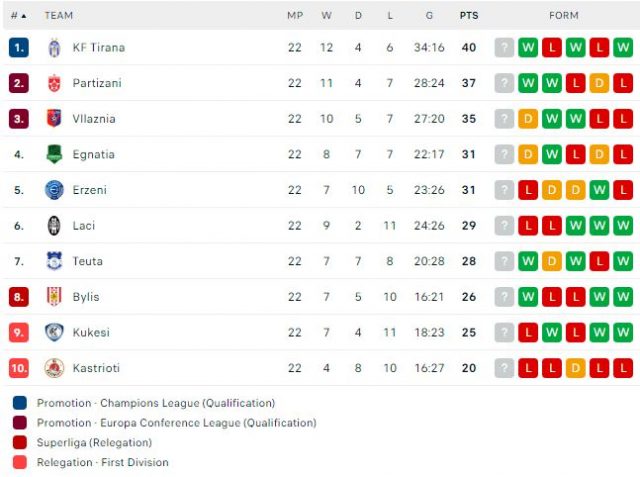Sort table by rank number column
640x477 pixels.
pos(18,16)
